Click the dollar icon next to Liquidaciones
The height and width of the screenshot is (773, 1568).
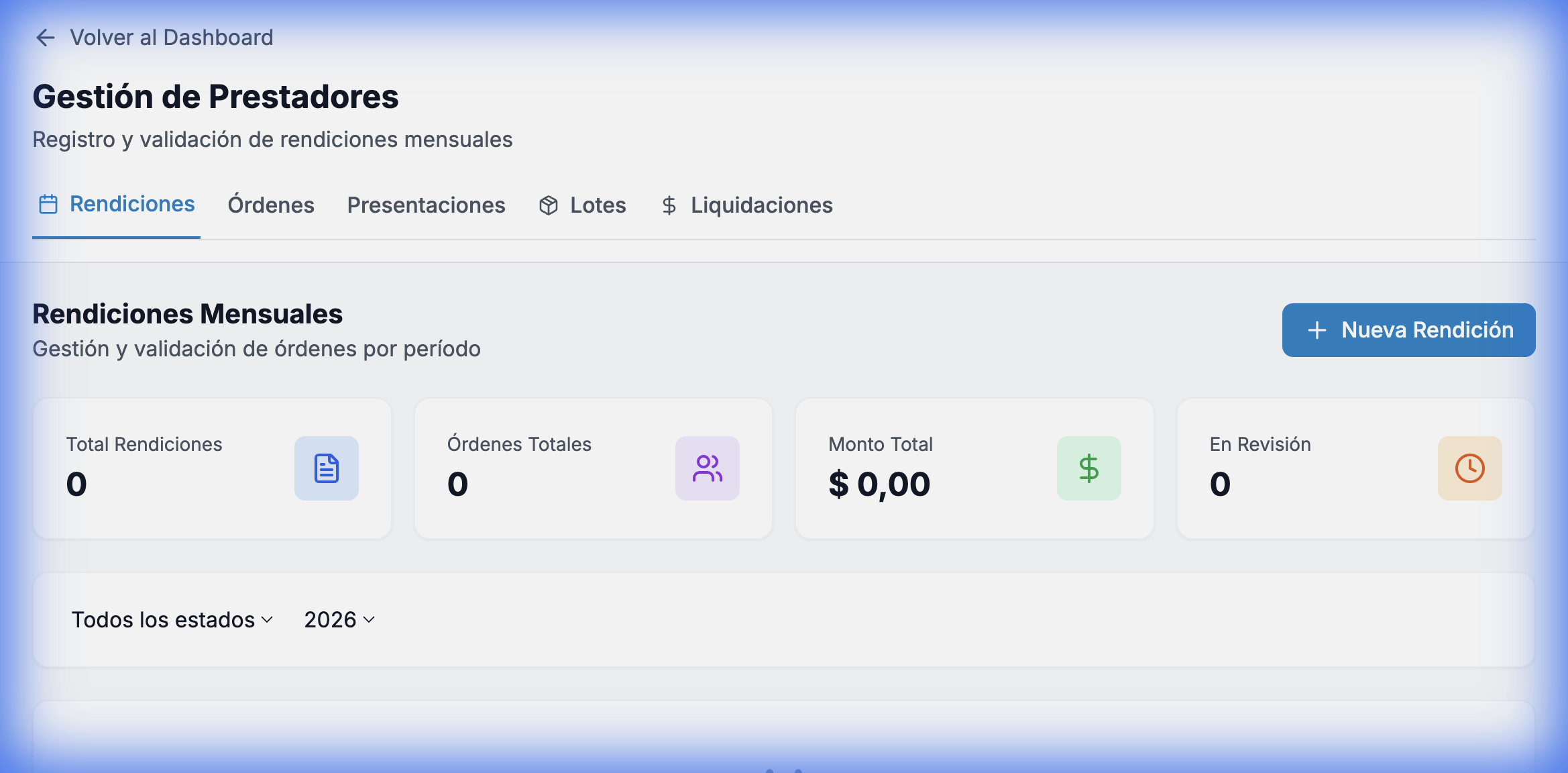pyautogui.click(x=669, y=205)
